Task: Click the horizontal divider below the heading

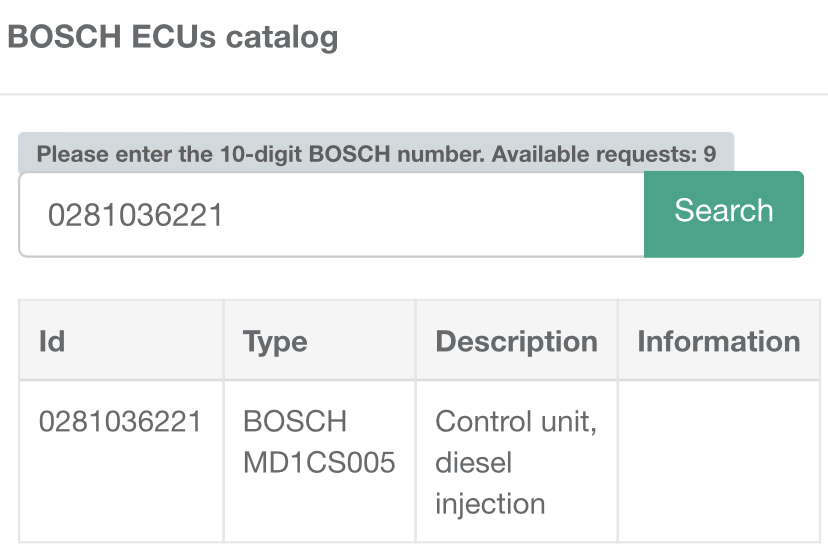Action: click(414, 95)
